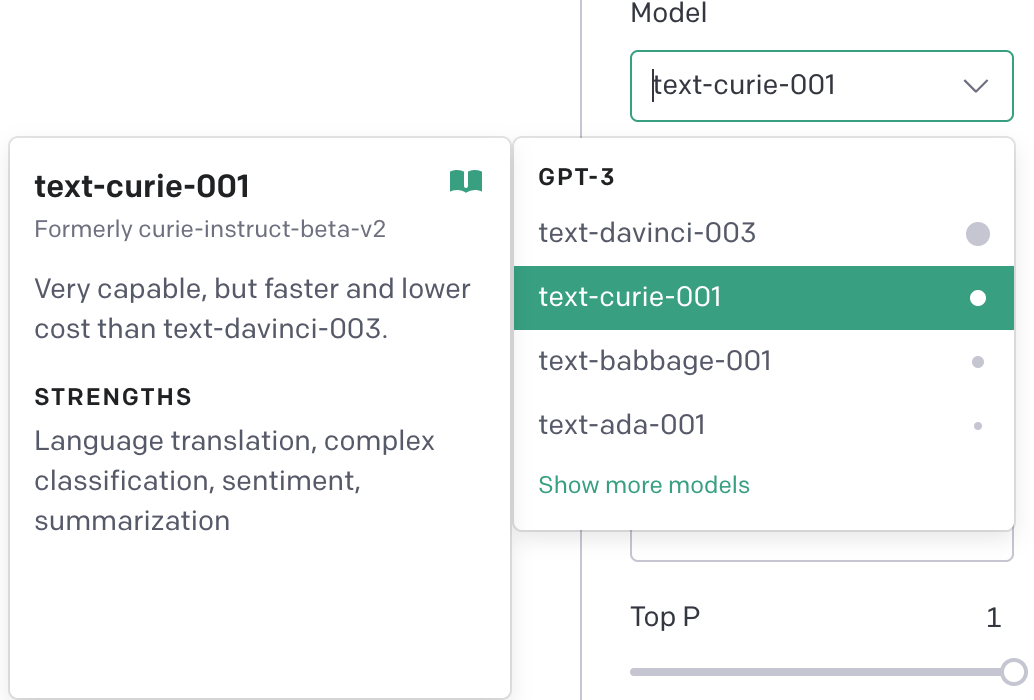The width and height of the screenshot is (1034, 700).
Task: Click the STRENGTHS heading in the info card
Action: tap(113, 397)
